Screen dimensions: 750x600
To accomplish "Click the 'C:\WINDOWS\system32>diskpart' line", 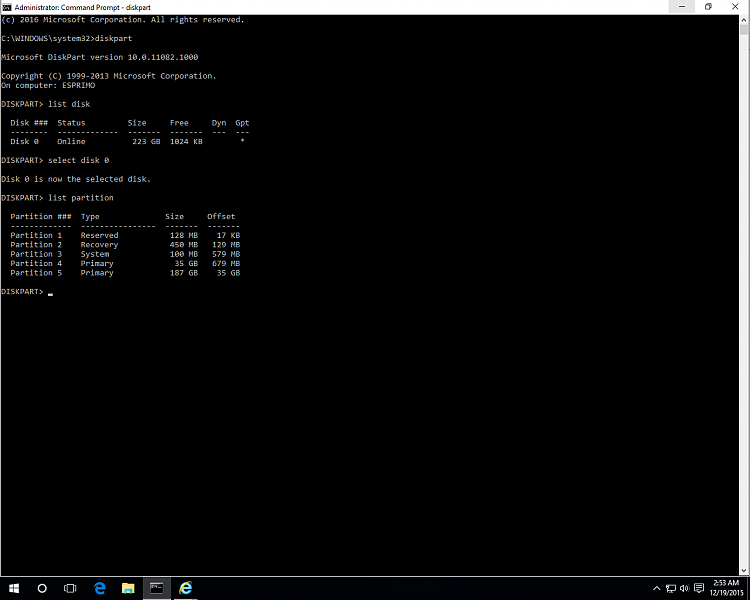I will point(66,38).
